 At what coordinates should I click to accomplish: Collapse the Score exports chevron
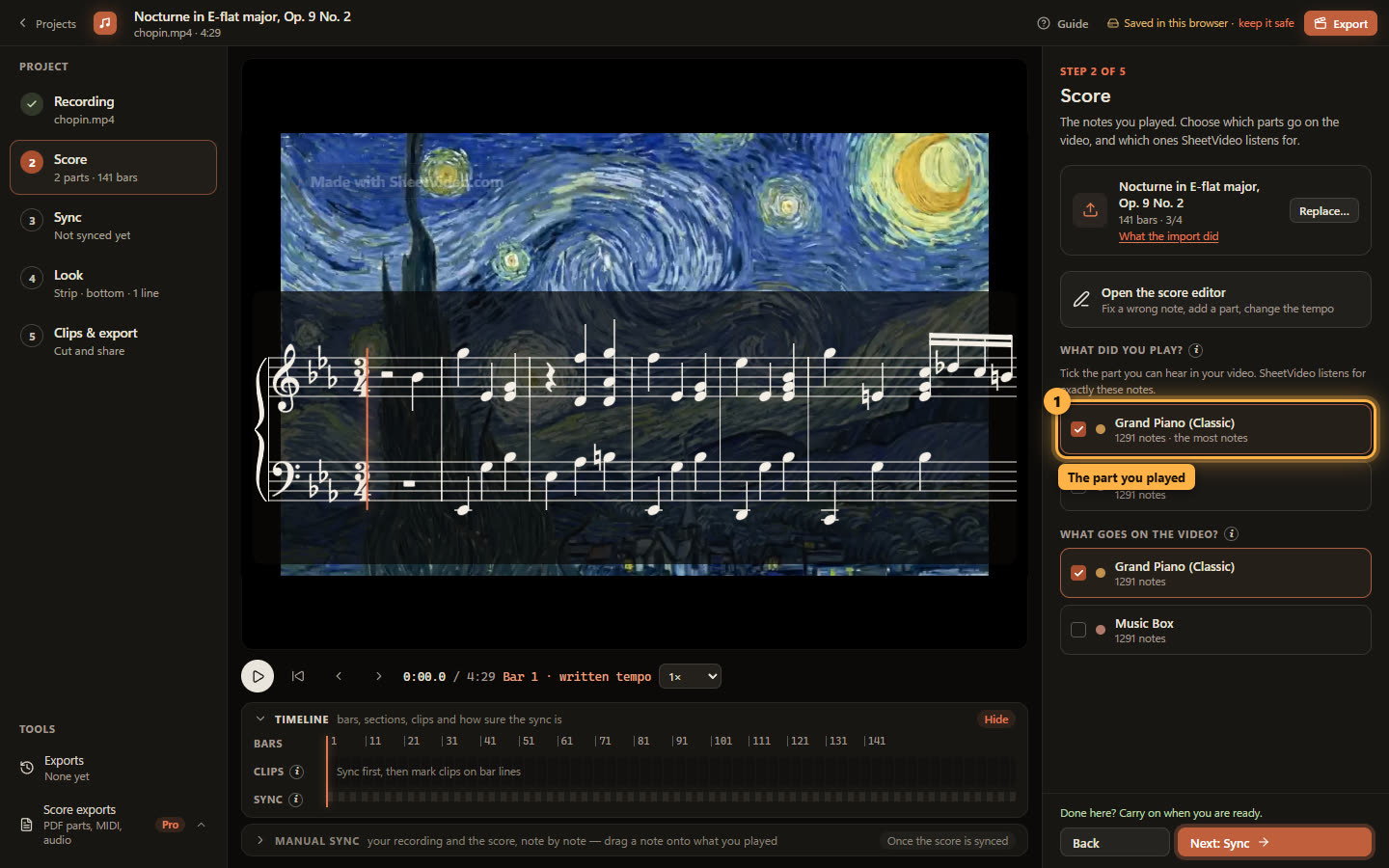[x=201, y=825]
